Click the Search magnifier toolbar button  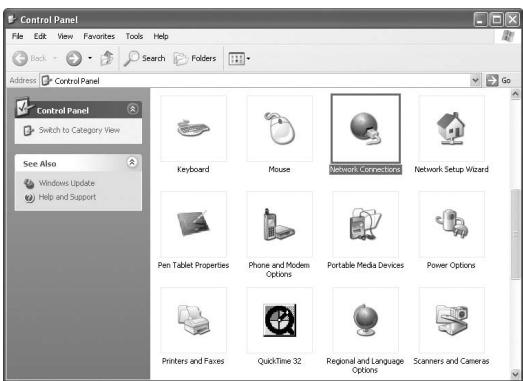pyautogui.click(x=144, y=58)
